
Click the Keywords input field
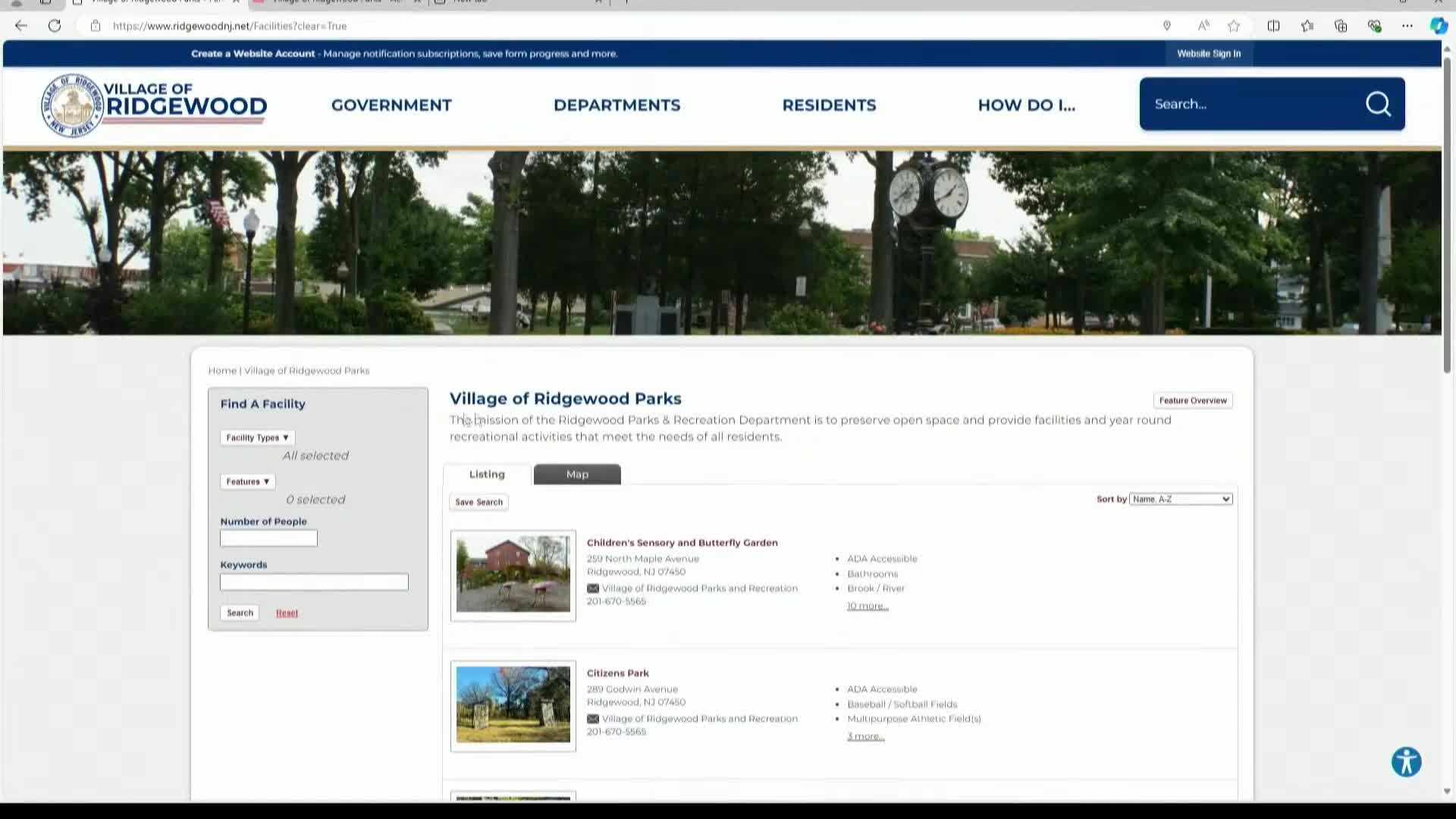314,582
